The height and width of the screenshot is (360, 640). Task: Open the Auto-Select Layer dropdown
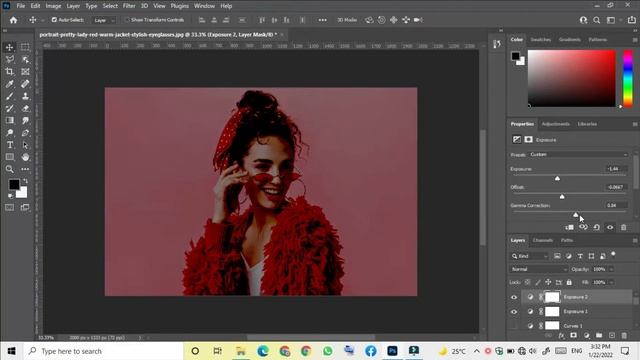pos(104,20)
